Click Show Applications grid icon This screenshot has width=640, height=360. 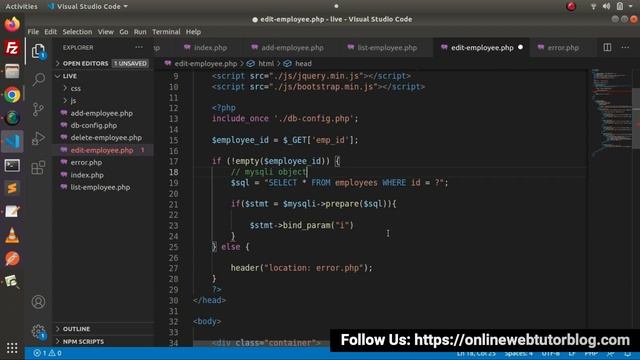click(12, 348)
